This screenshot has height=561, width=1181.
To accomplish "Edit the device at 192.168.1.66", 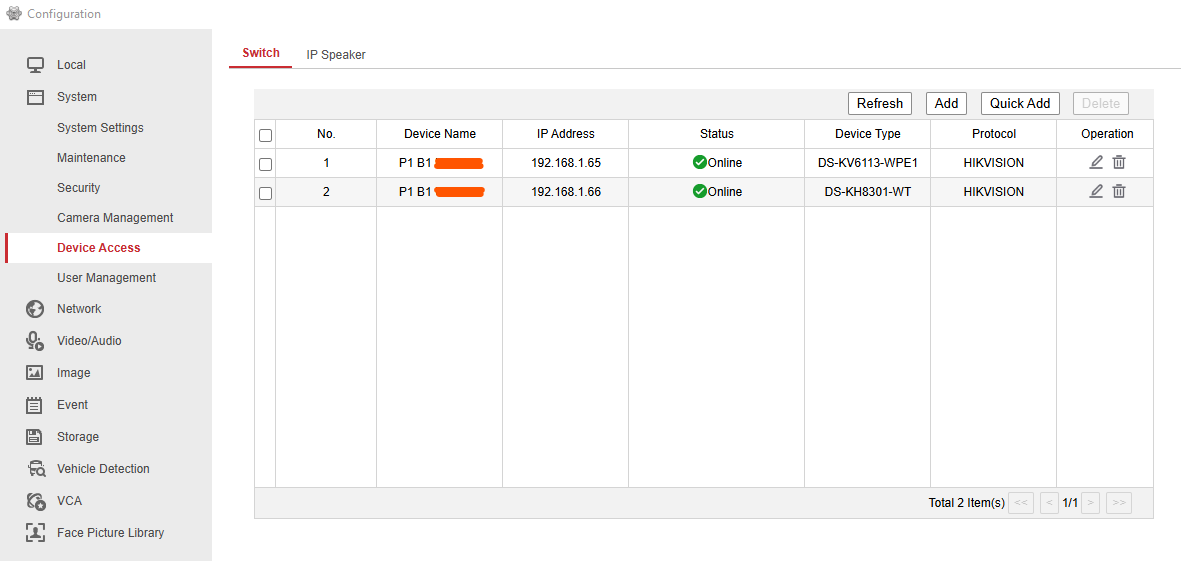I will click(1096, 191).
